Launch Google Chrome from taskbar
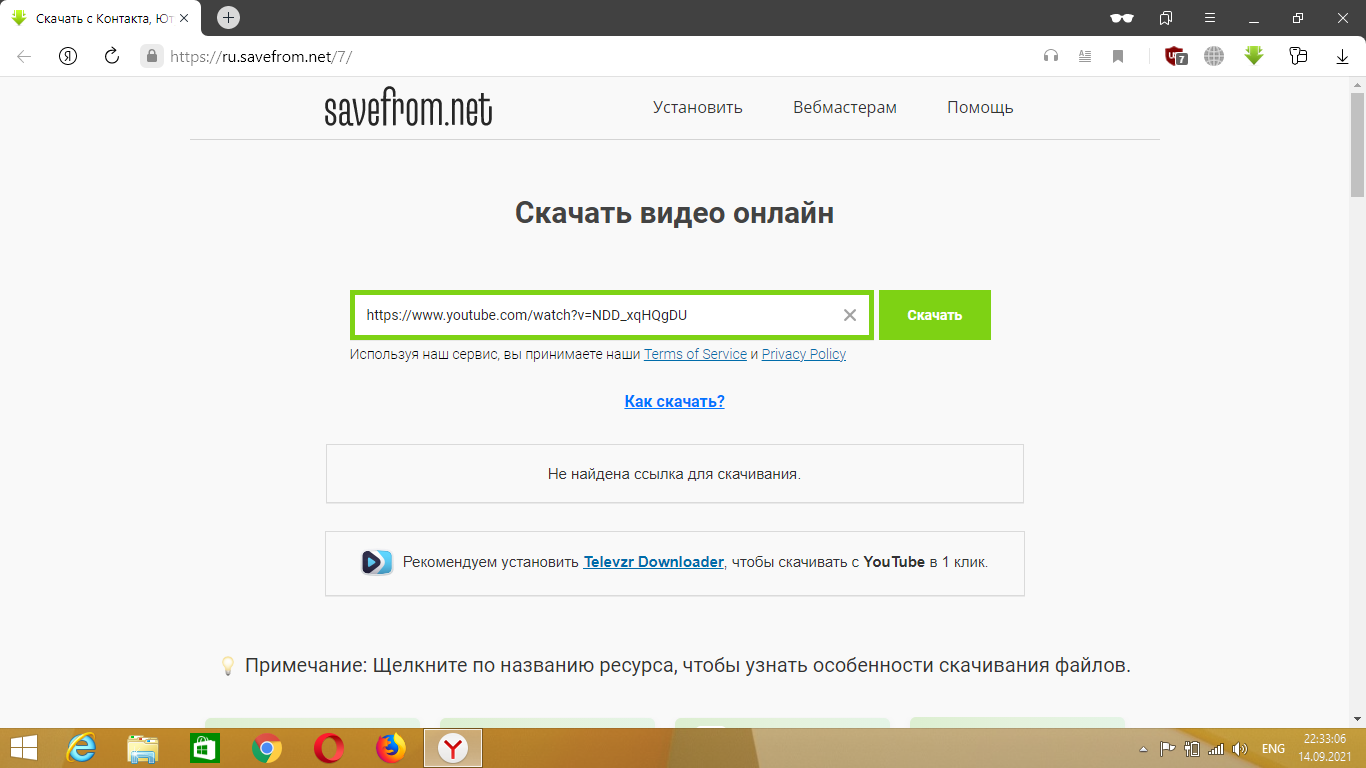Screen dimensions: 1366x768 [266, 748]
